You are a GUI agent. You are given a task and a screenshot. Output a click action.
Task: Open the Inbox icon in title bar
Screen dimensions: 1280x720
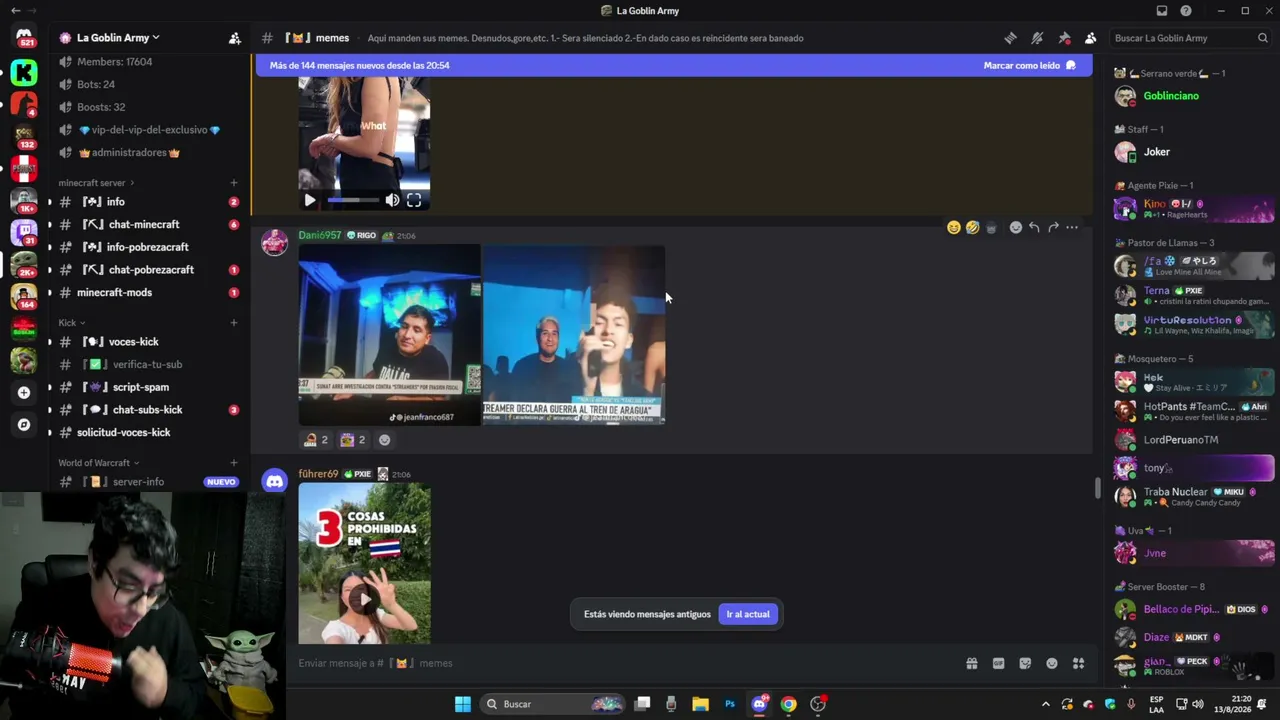coord(1162,11)
